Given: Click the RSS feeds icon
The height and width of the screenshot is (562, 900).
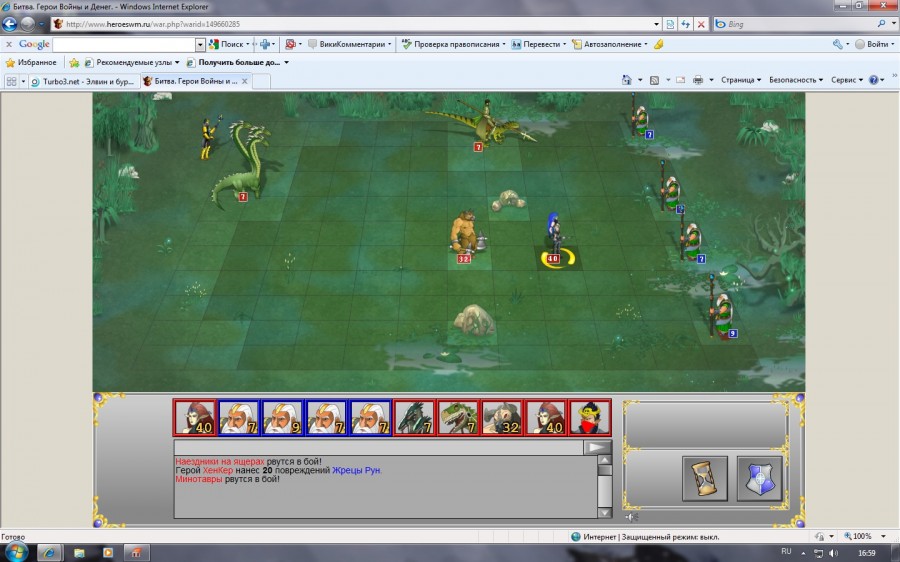Looking at the screenshot, I should point(654,80).
